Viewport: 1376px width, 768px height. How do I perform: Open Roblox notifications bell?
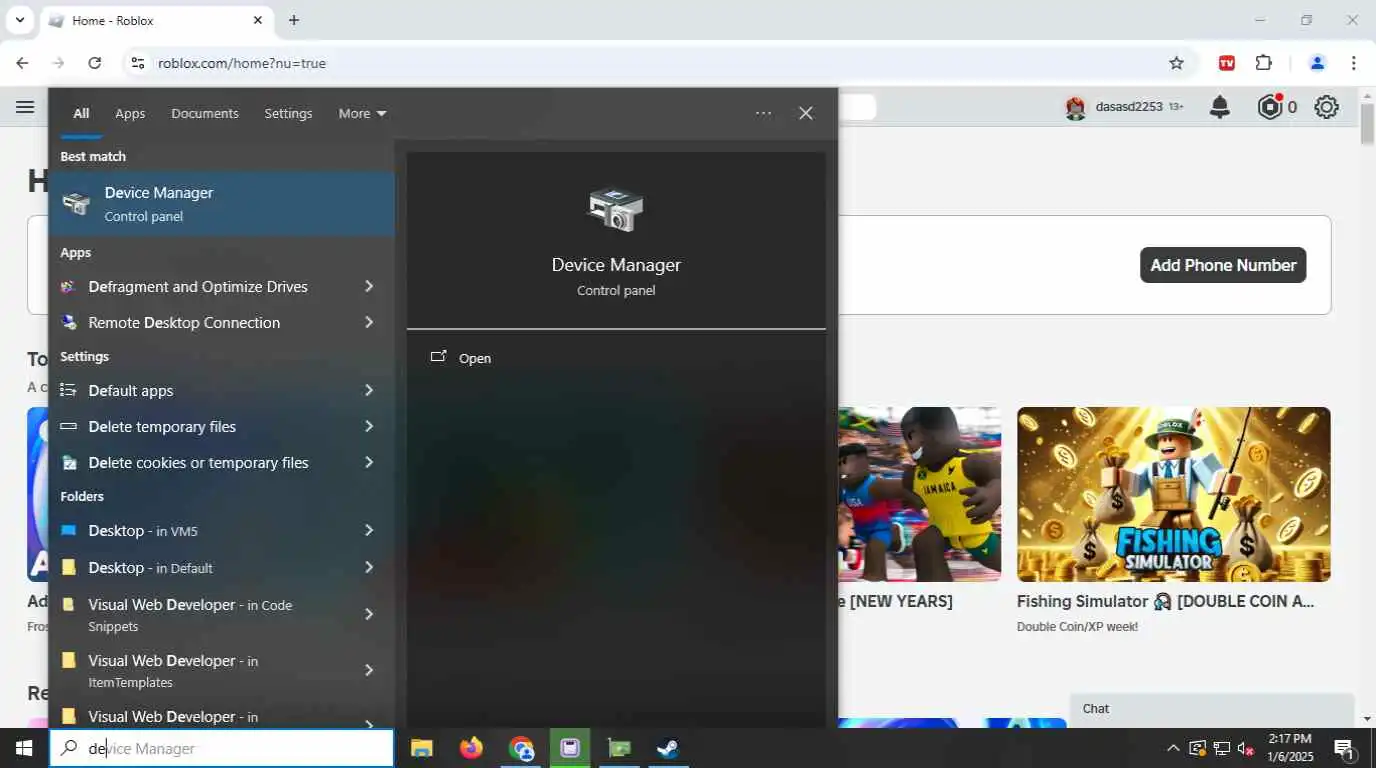1219,107
